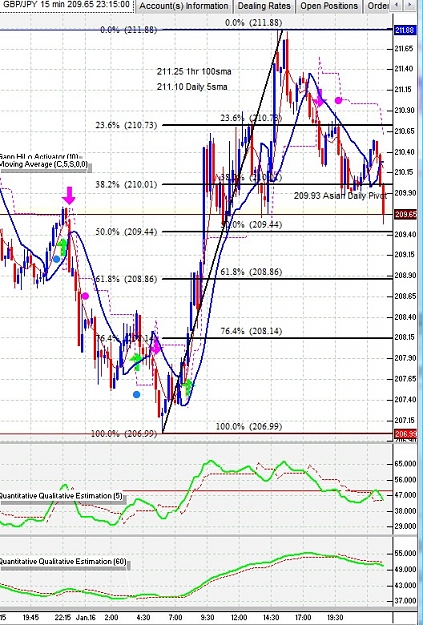This screenshot has width=423, height=625.
Task: Click the '211.10 Daily 5sma' annotation
Action: tap(192, 87)
